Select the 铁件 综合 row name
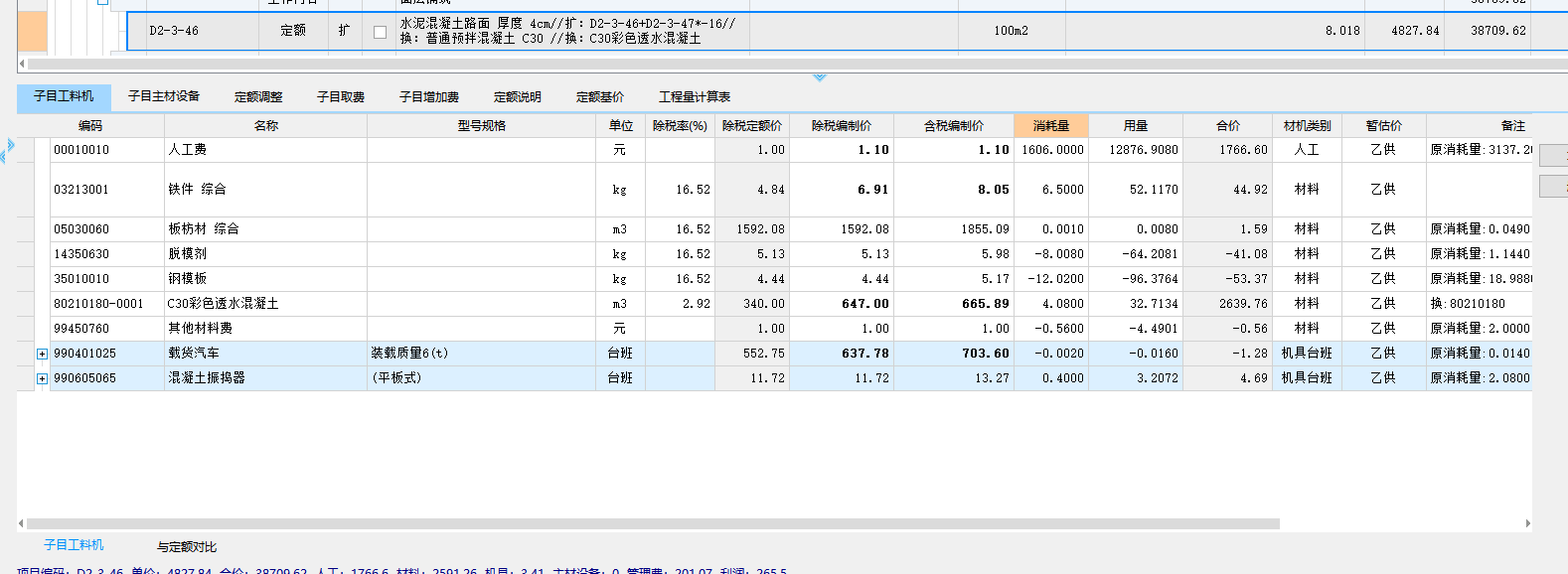 (x=266, y=190)
